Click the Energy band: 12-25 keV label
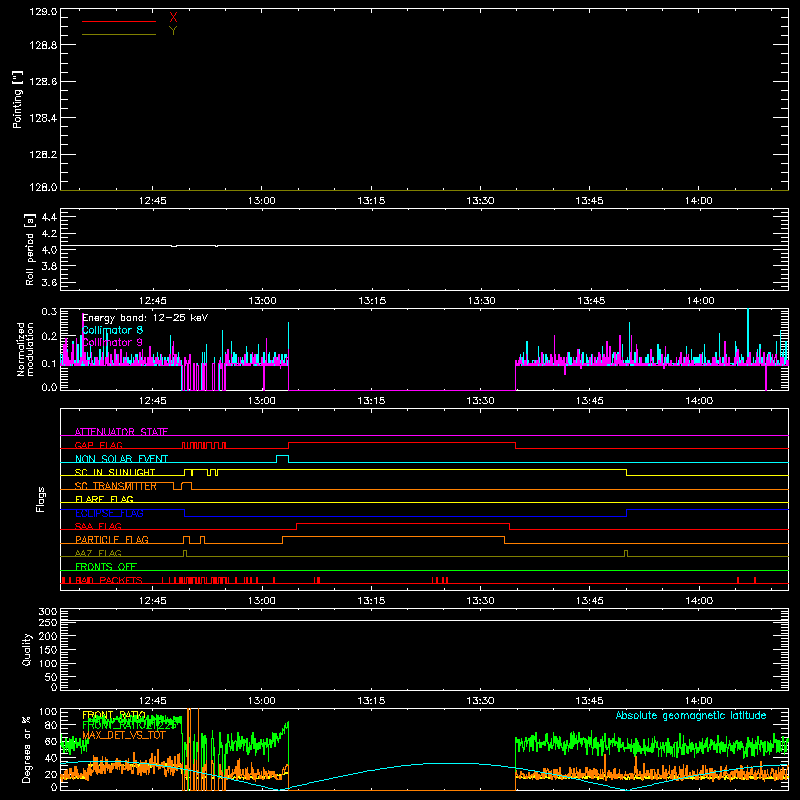 145,318
